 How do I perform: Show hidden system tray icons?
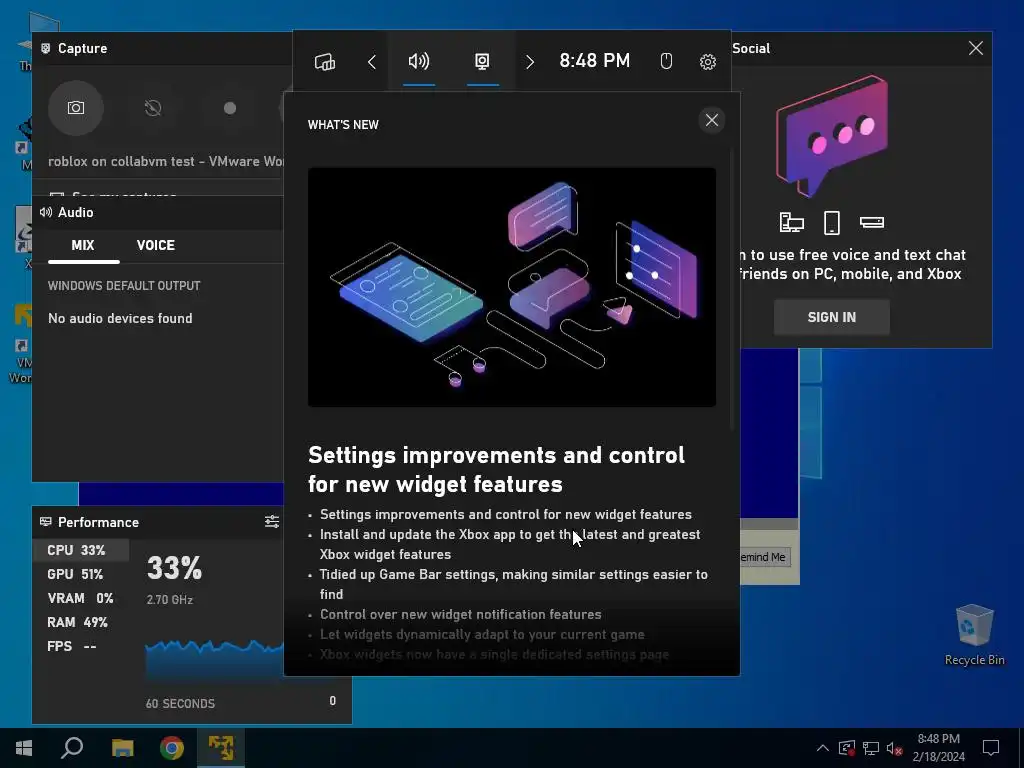point(823,748)
